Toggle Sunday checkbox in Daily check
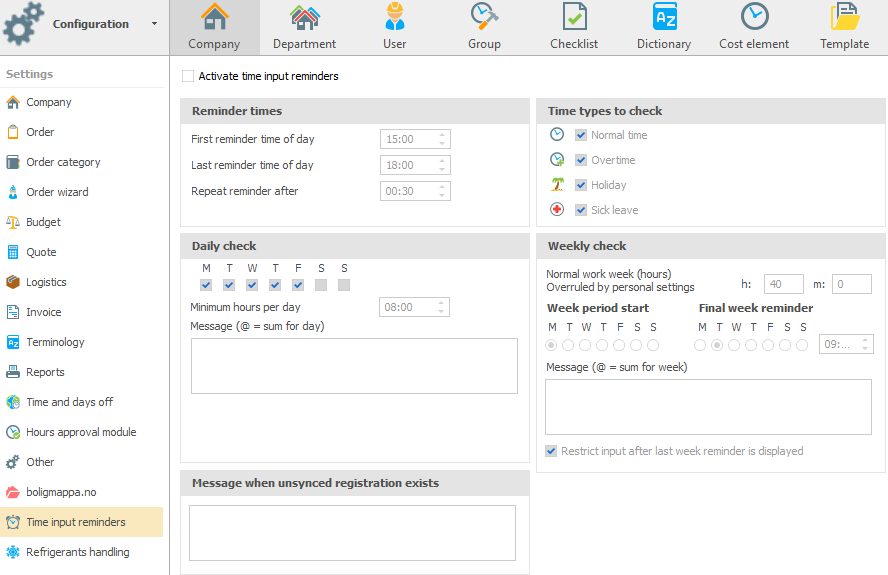 [x=344, y=285]
